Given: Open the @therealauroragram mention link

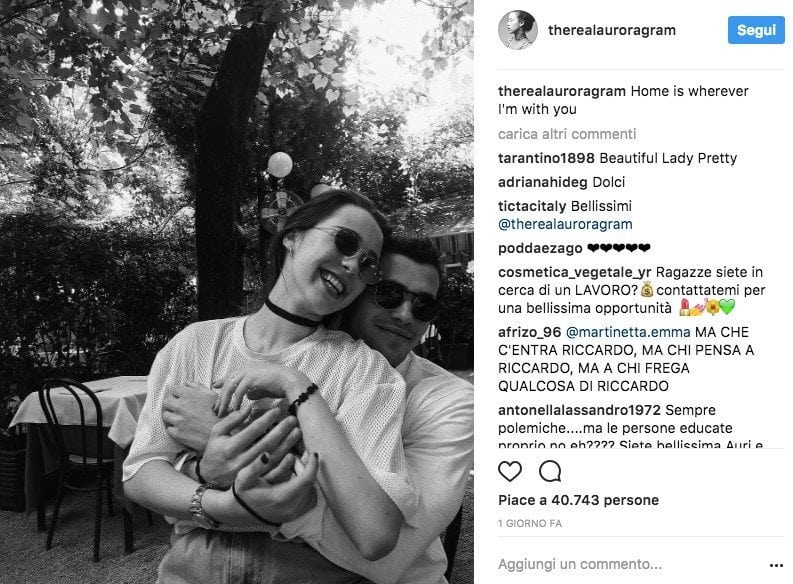Looking at the screenshot, I should coord(565,224).
